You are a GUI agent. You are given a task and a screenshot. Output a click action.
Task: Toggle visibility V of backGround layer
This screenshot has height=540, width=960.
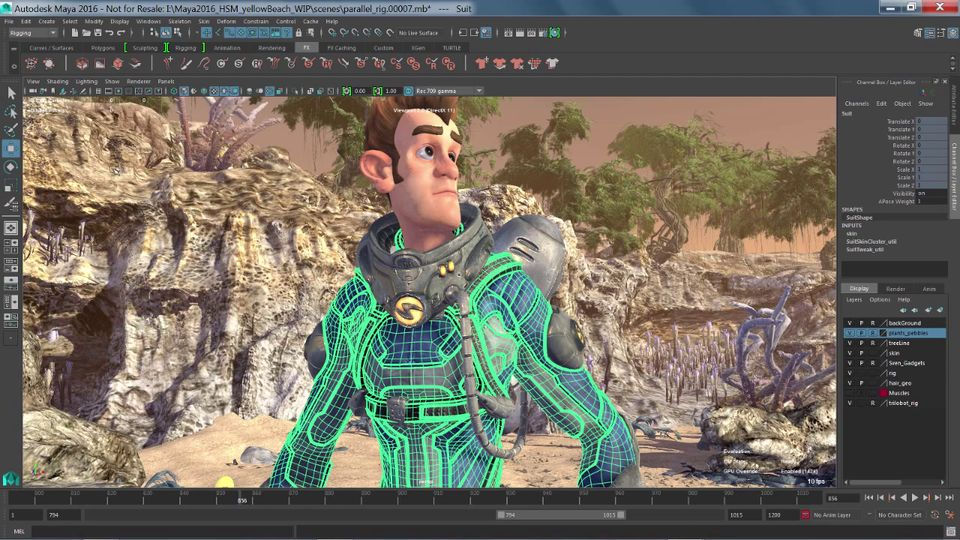coord(849,323)
